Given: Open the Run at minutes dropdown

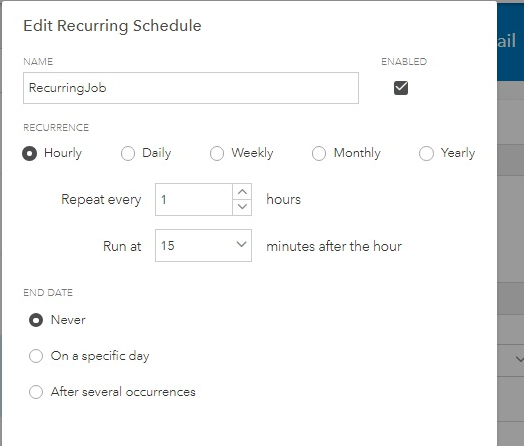Looking at the screenshot, I should pyautogui.click(x=203, y=246).
